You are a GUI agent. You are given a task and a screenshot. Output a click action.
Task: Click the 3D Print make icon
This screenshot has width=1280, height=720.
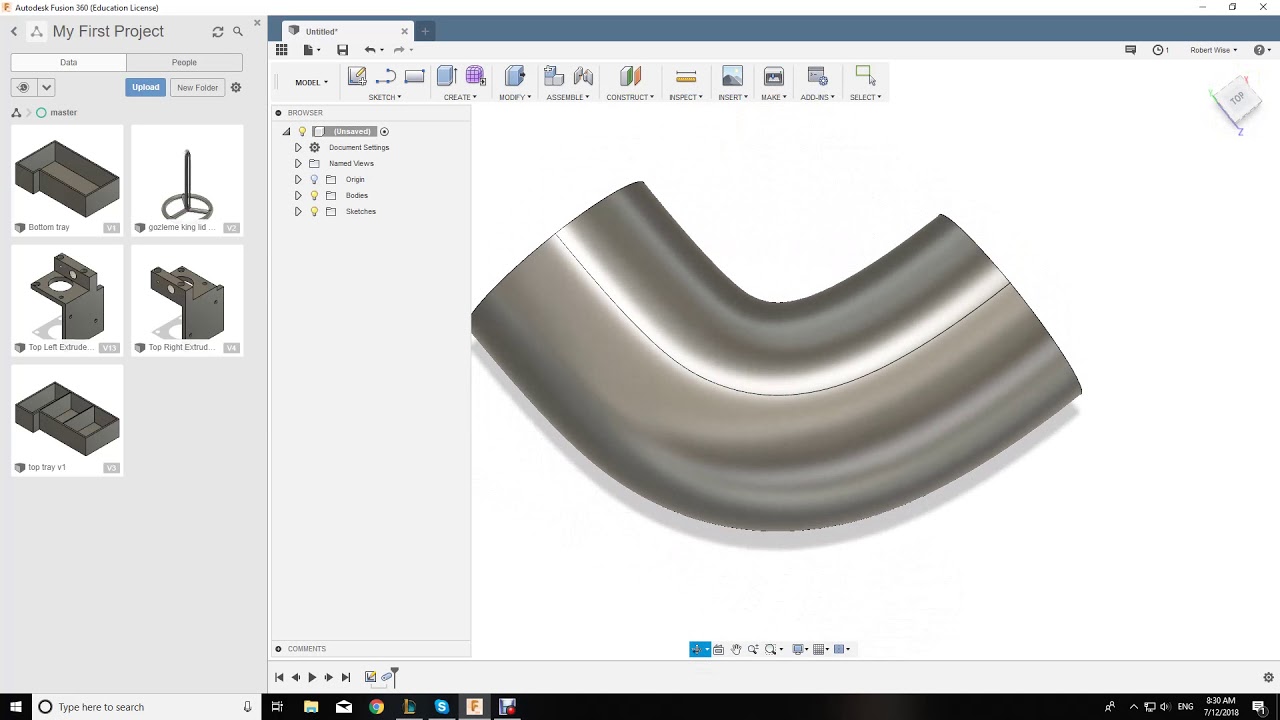click(x=773, y=76)
